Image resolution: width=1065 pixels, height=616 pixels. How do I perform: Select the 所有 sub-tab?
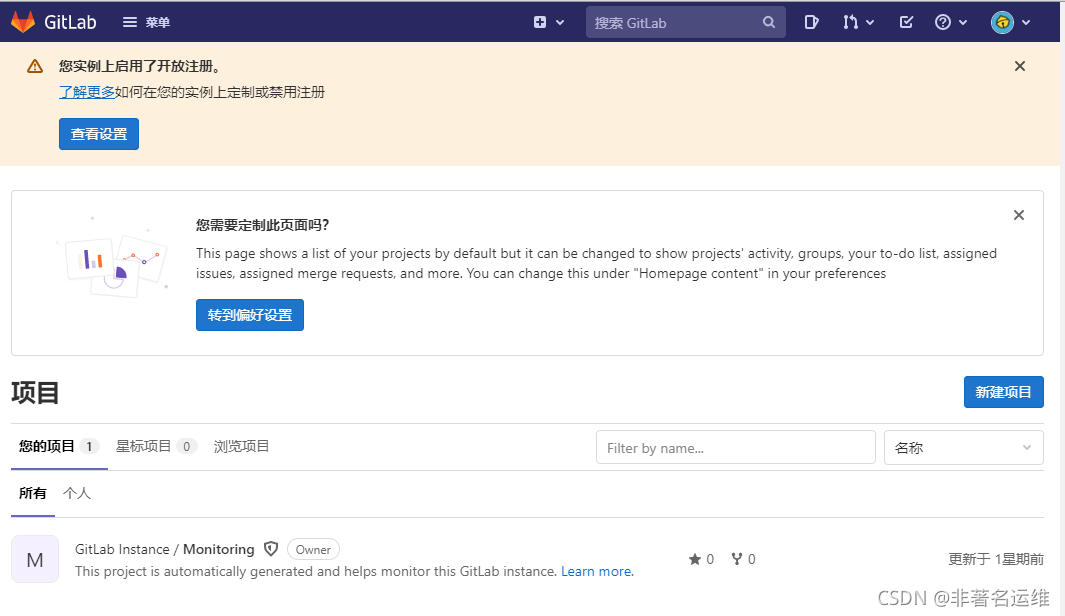pyautogui.click(x=33, y=493)
